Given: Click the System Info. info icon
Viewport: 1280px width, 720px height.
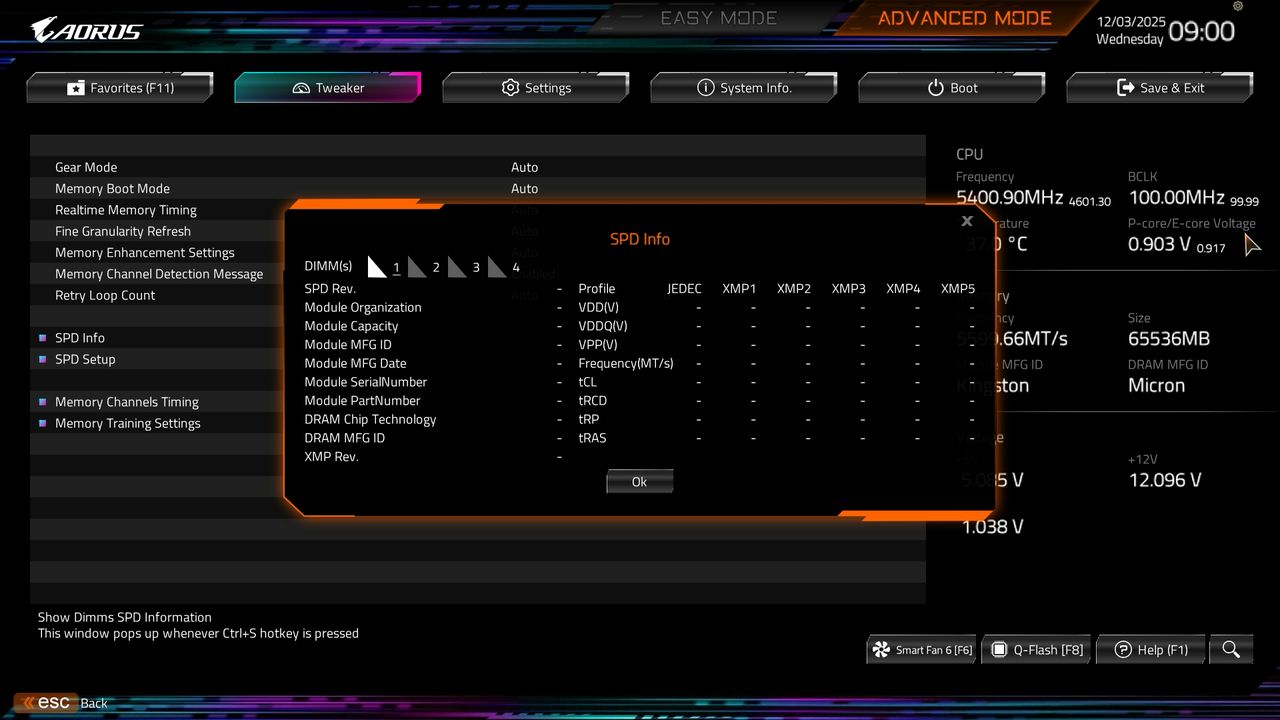Looking at the screenshot, I should pos(706,88).
